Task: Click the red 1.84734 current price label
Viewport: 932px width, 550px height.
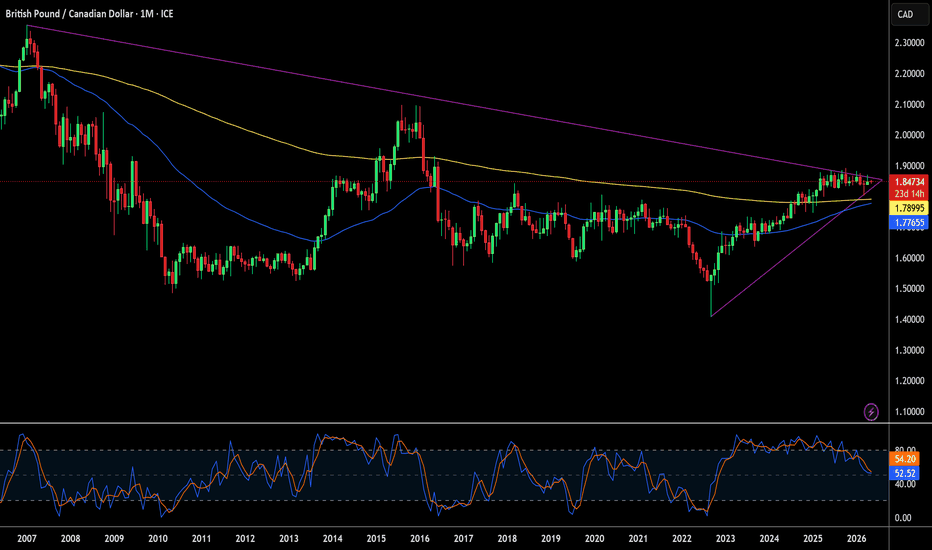Action: (909, 182)
